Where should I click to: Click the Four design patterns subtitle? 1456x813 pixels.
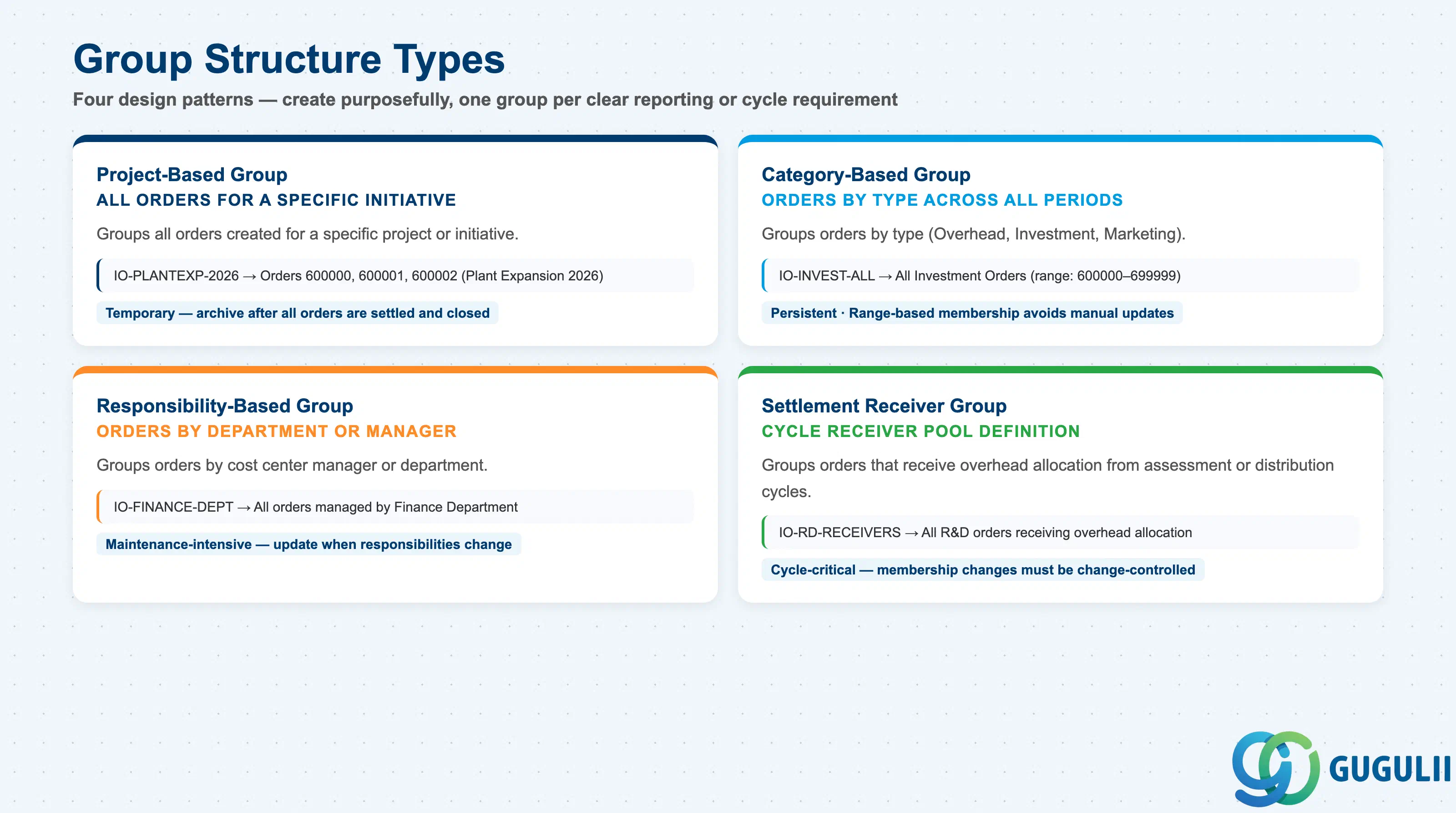[485, 100]
